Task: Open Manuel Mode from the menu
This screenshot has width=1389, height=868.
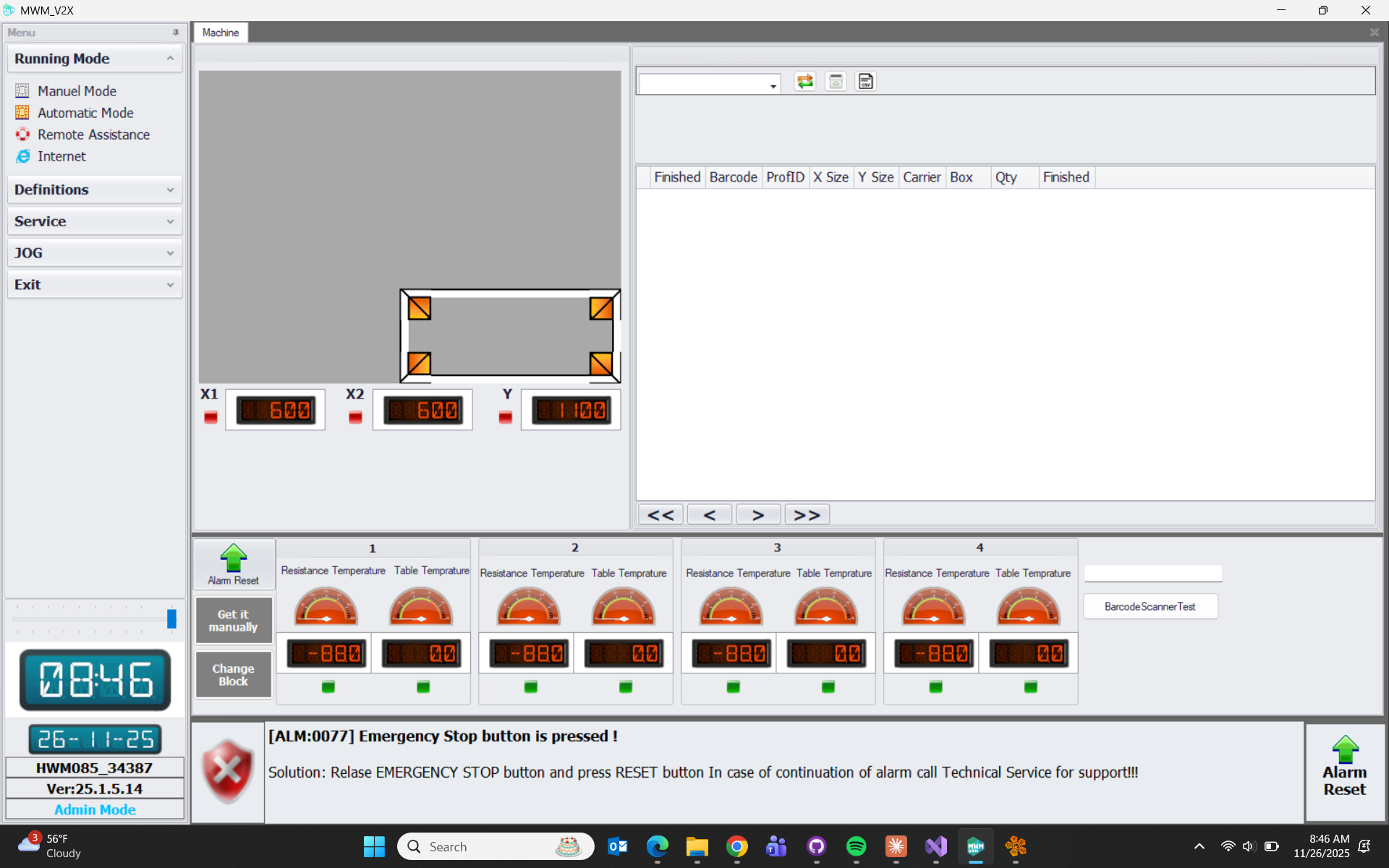Action: [x=77, y=91]
